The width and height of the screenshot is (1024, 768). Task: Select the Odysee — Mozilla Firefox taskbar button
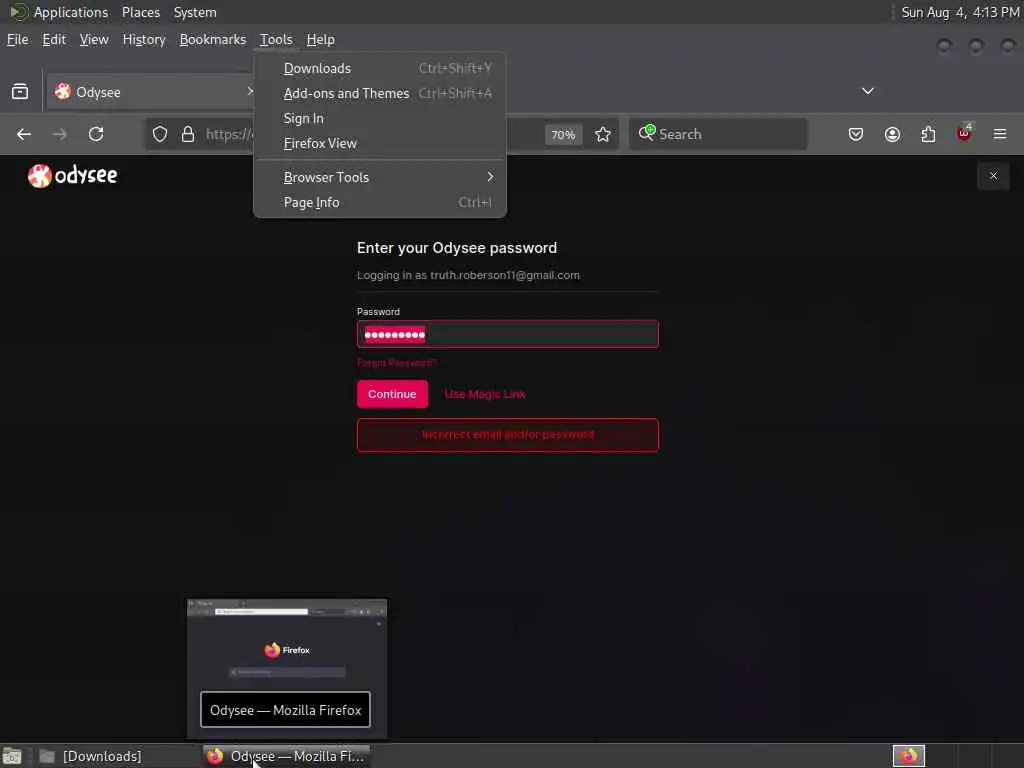pos(286,756)
